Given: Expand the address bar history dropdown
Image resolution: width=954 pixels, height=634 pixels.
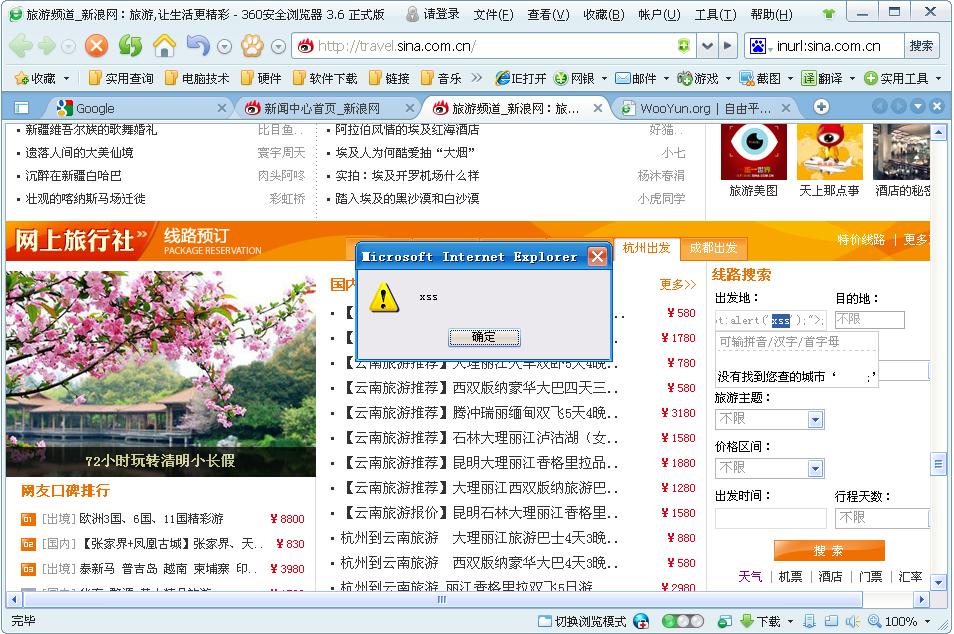Looking at the screenshot, I should pos(707,46).
